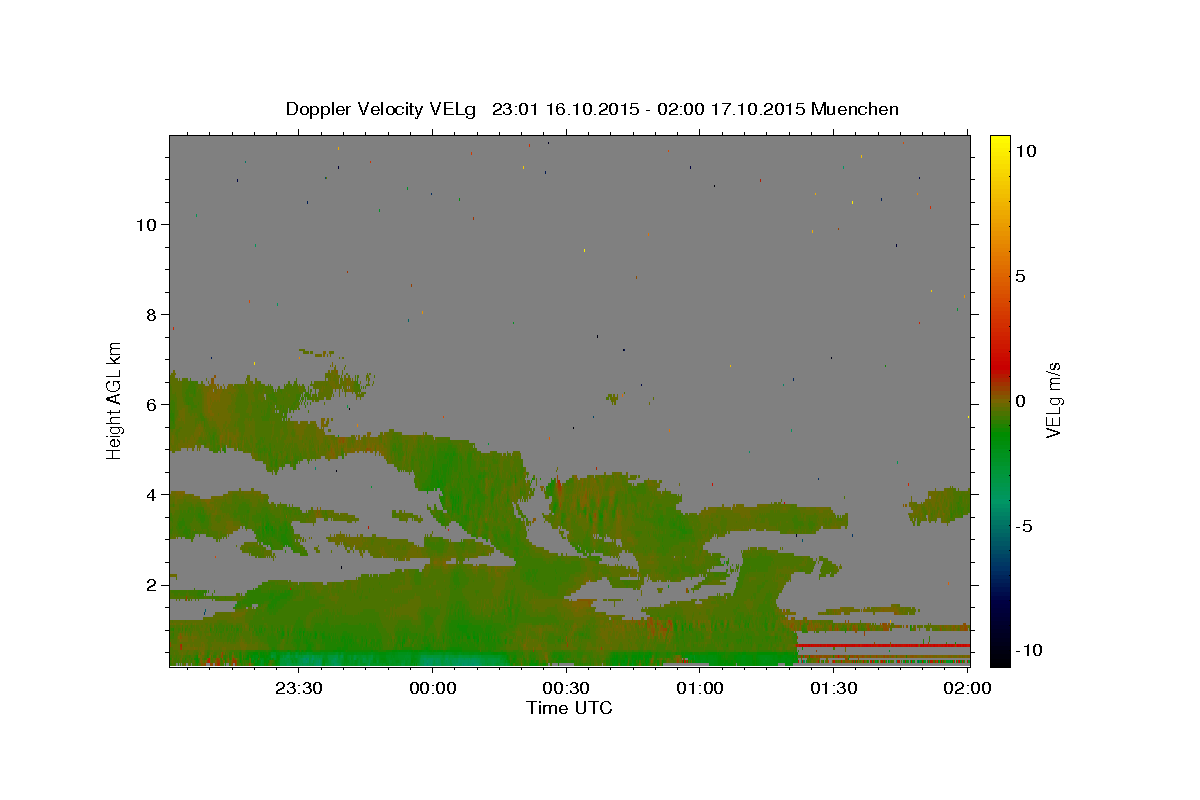Pick the yellow top of the colorbar
This screenshot has width=1200, height=800.
point(999,142)
